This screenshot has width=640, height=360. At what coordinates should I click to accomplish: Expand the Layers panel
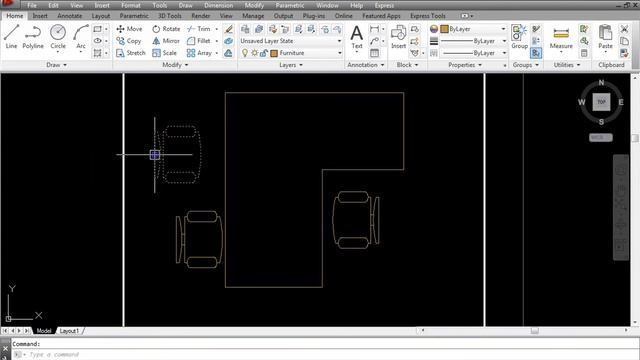click(291, 65)
